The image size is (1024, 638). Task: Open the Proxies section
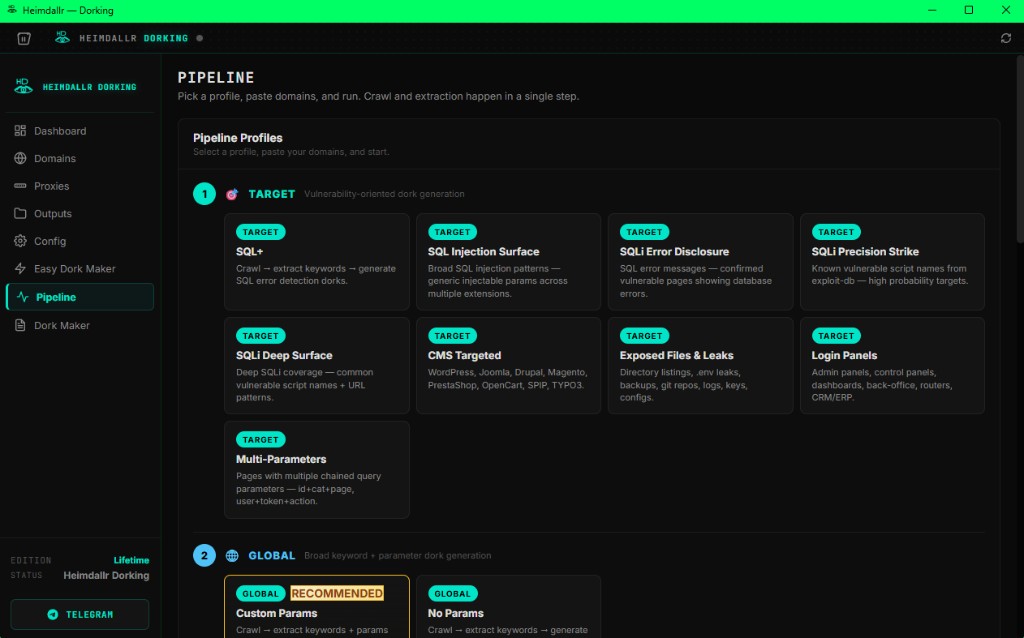click(80, 186)
